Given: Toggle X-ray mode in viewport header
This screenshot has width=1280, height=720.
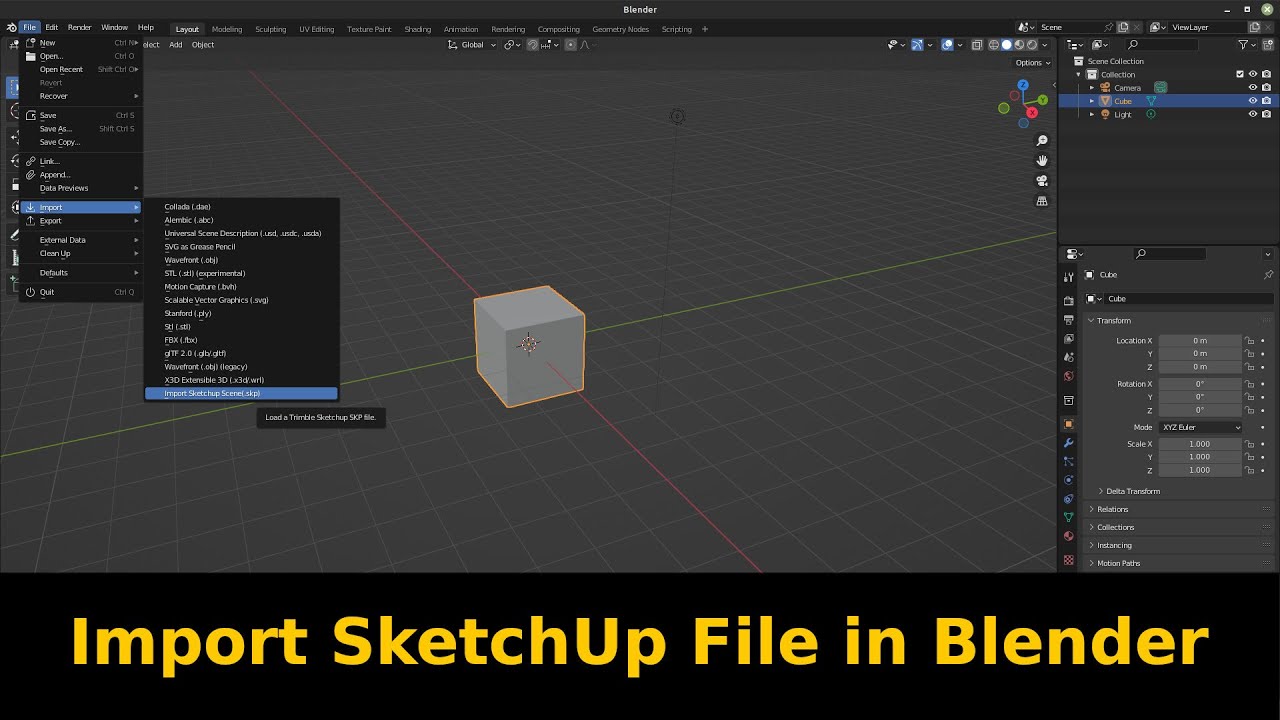Looking at the screenshot, I should pyautogui.click(x=977, y=45).
